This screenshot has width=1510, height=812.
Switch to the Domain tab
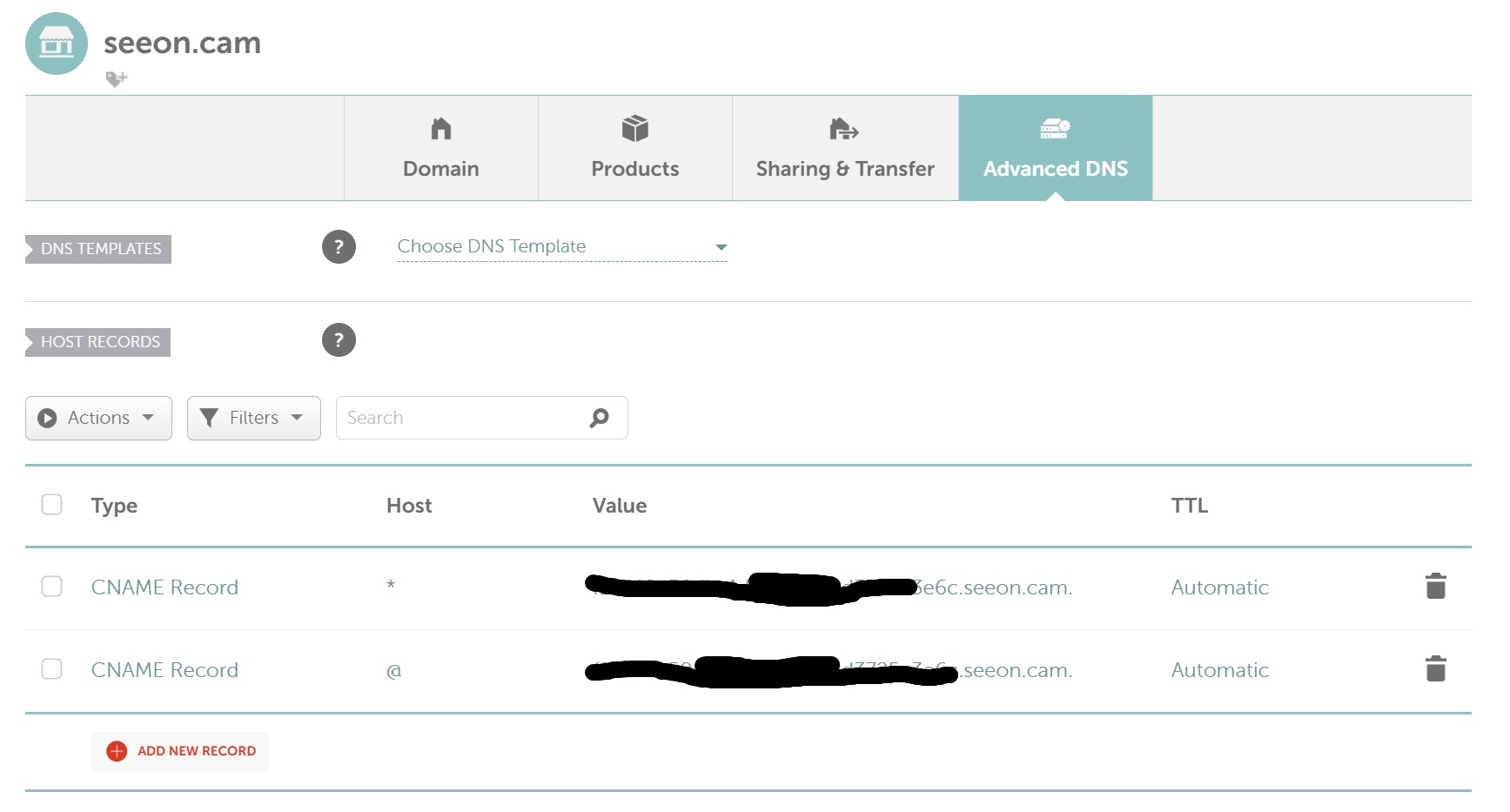(x=441, y=148)
